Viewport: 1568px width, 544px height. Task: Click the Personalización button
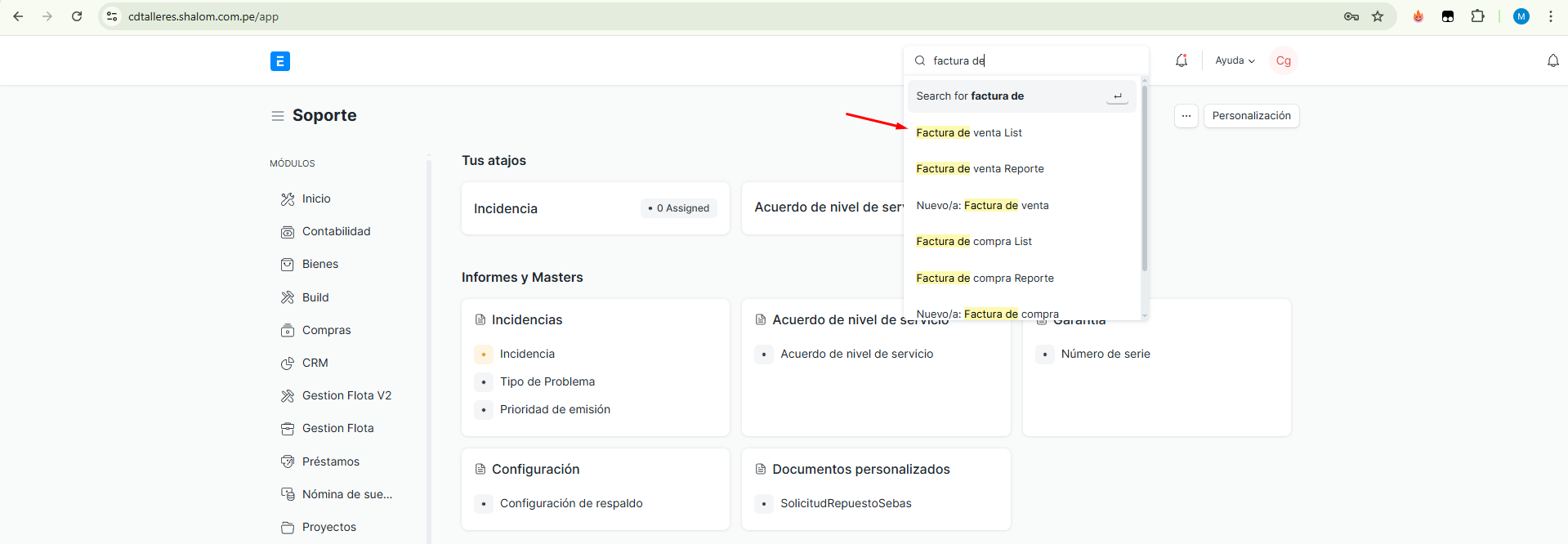tap(1251, 116)
